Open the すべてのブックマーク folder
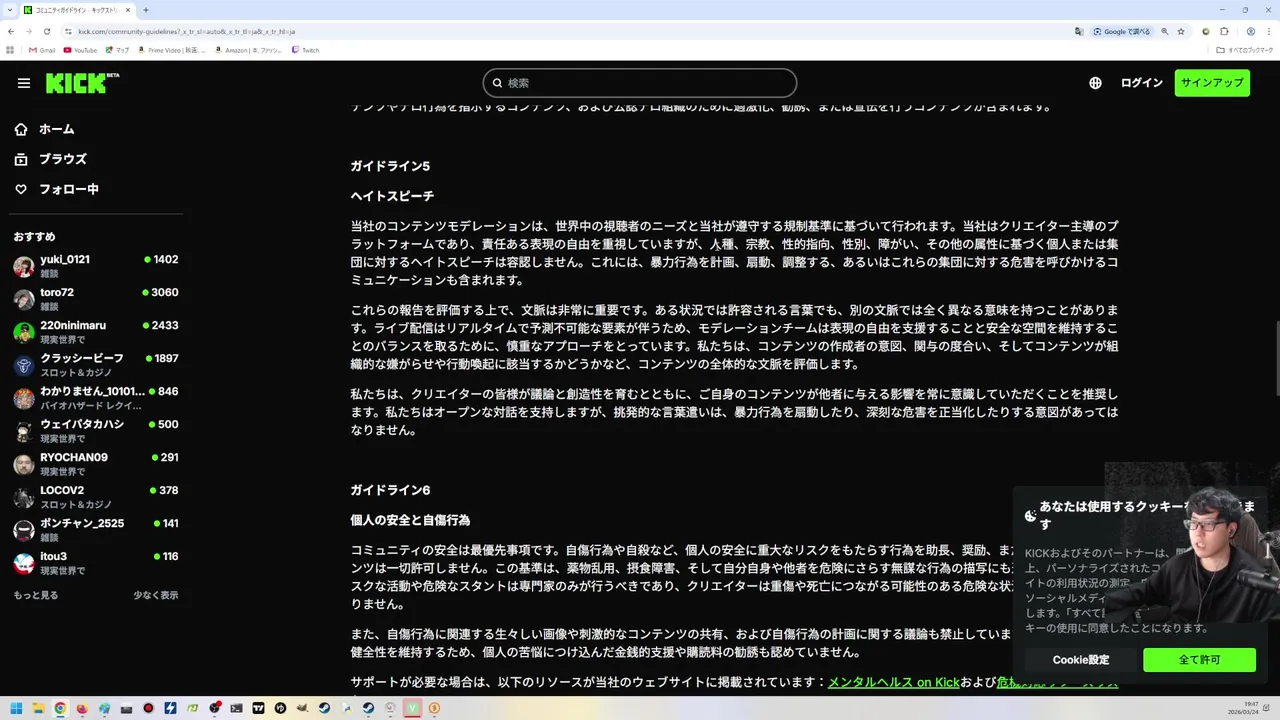Viewport: 1280px width, 720px height. point(1245,50)
